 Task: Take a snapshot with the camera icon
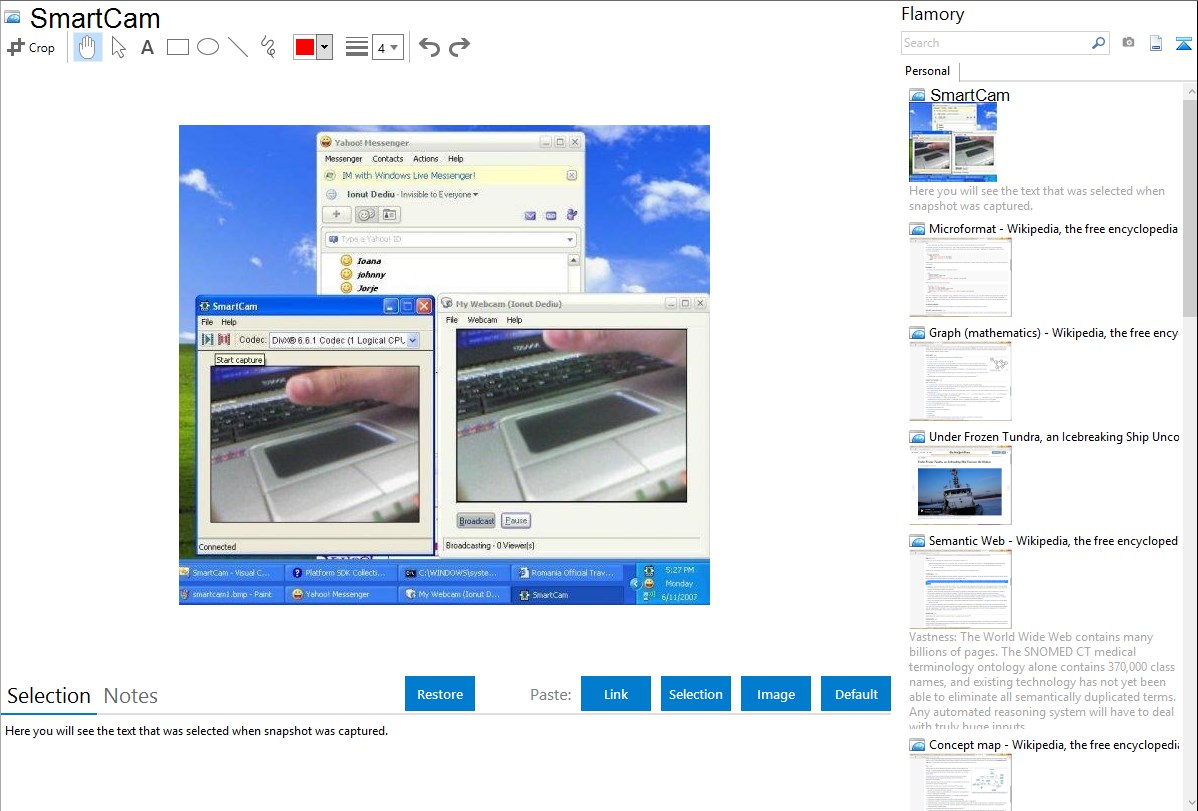click(x=1128, y=43)
